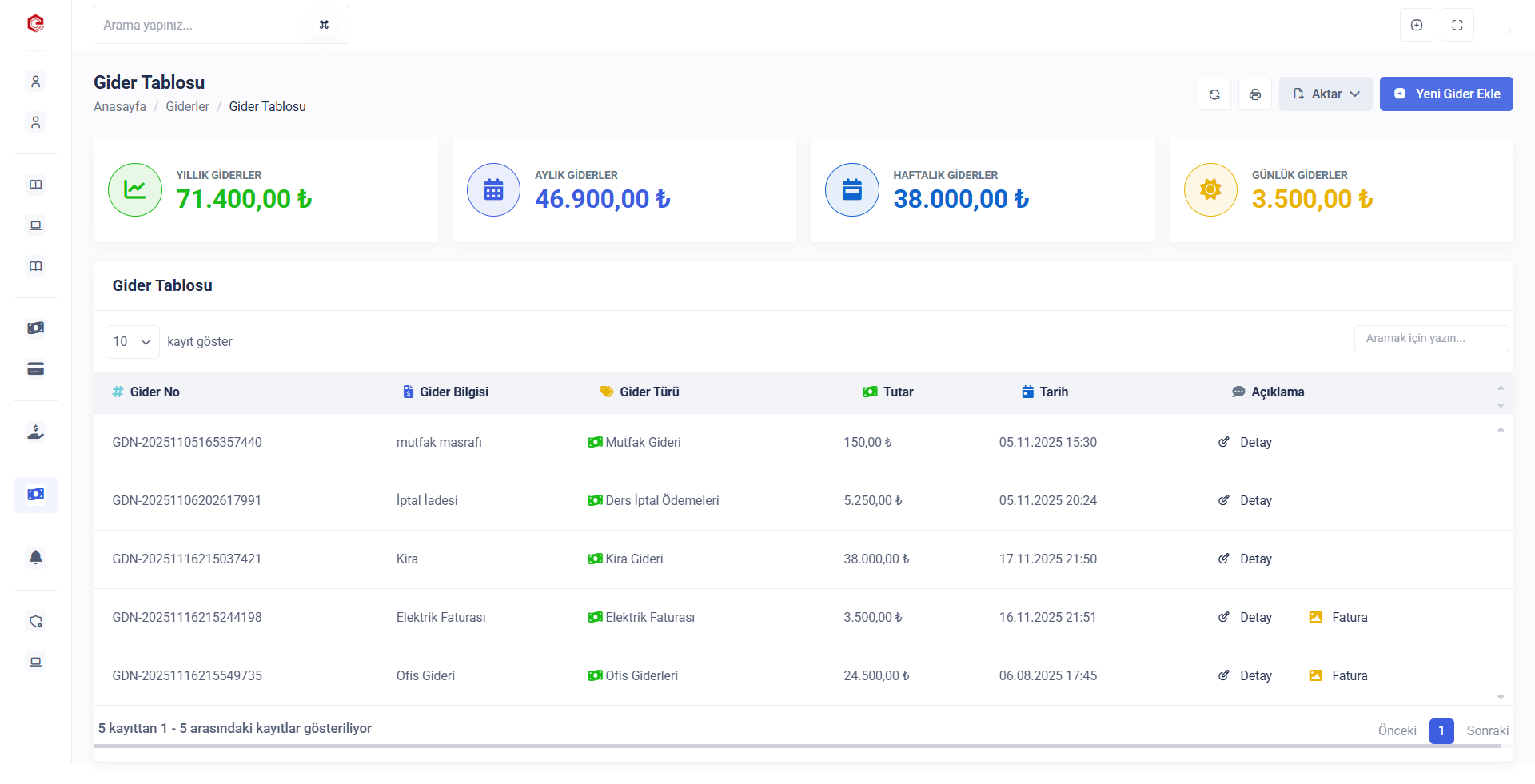Screen dimensions: 1535x784
Task: Click the credit card sidebar icon
Action: pyautogui.click(x=35, y=368)
